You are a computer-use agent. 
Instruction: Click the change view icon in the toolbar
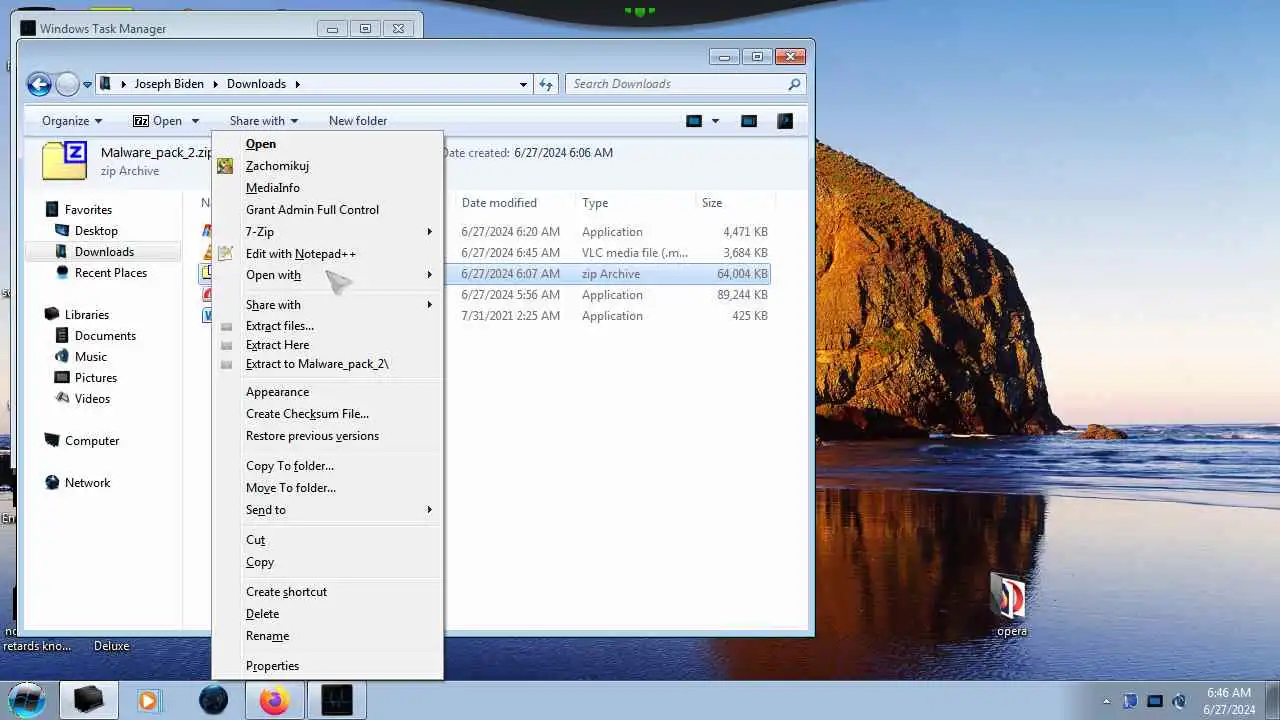694,121
